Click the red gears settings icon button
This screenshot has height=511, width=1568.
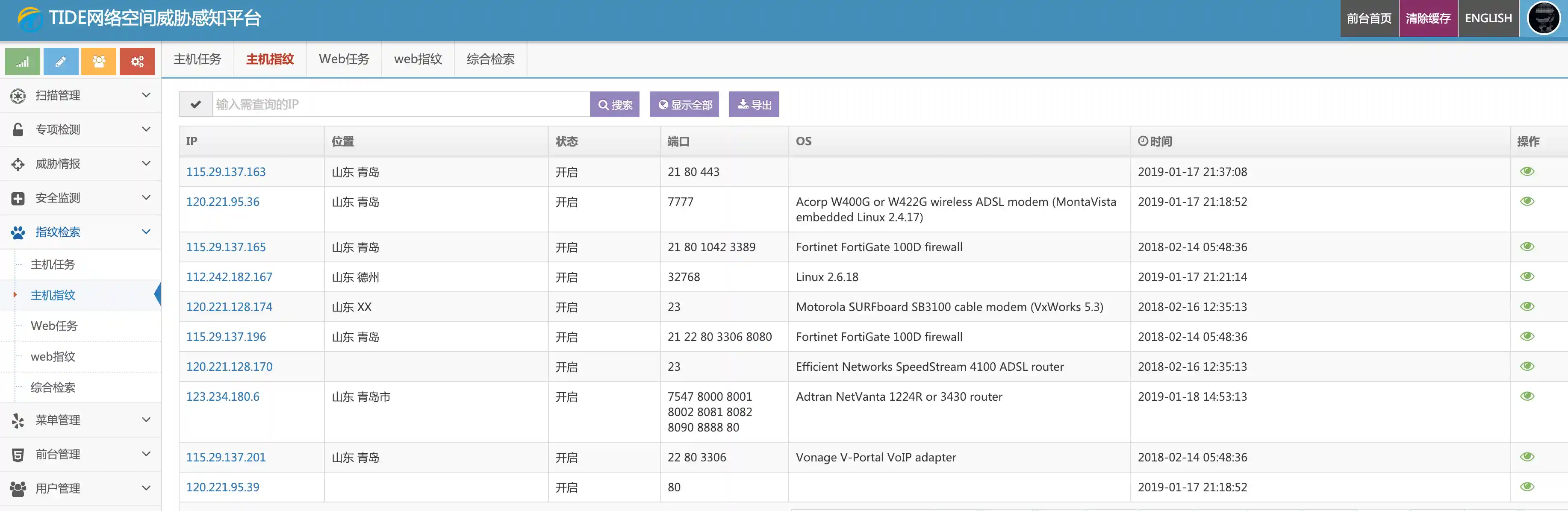coord(137,62)
